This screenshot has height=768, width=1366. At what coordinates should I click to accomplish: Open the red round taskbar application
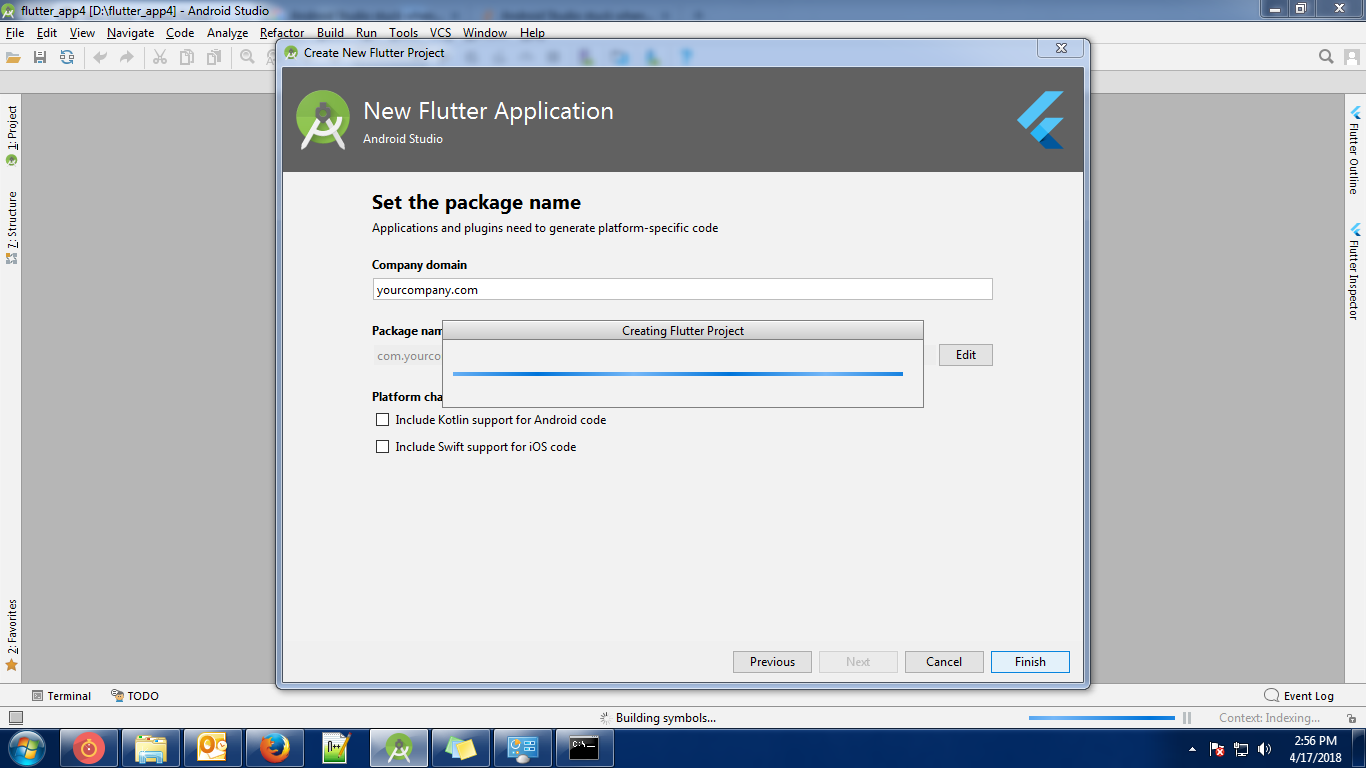click(x=89, y=748)
